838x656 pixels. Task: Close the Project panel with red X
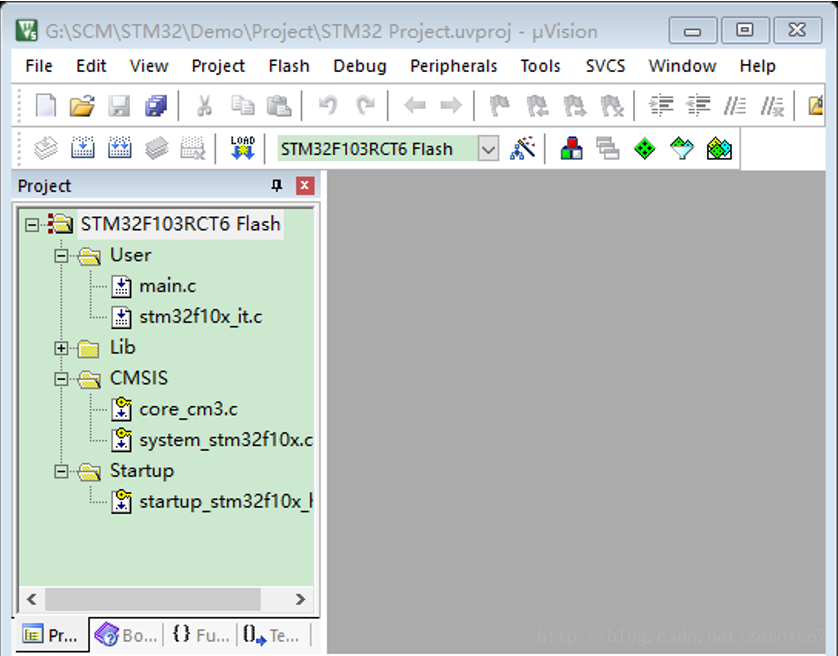click(x=305, y=186)
